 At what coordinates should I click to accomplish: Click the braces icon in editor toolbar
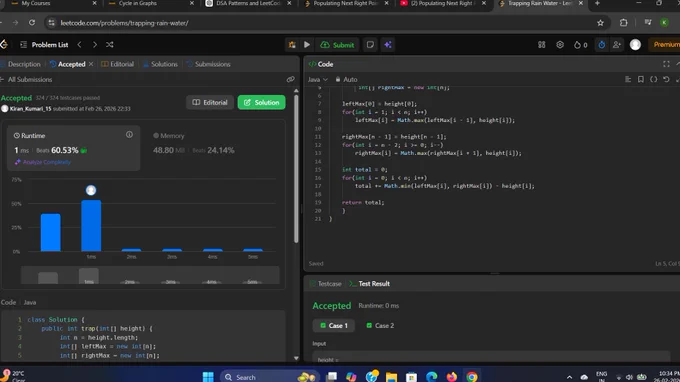(654, 79)
